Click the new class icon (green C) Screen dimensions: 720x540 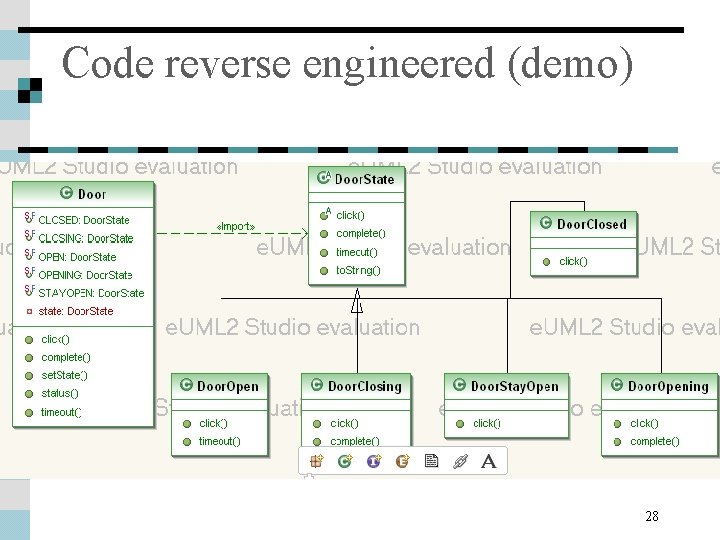click(x=345, y=461)
